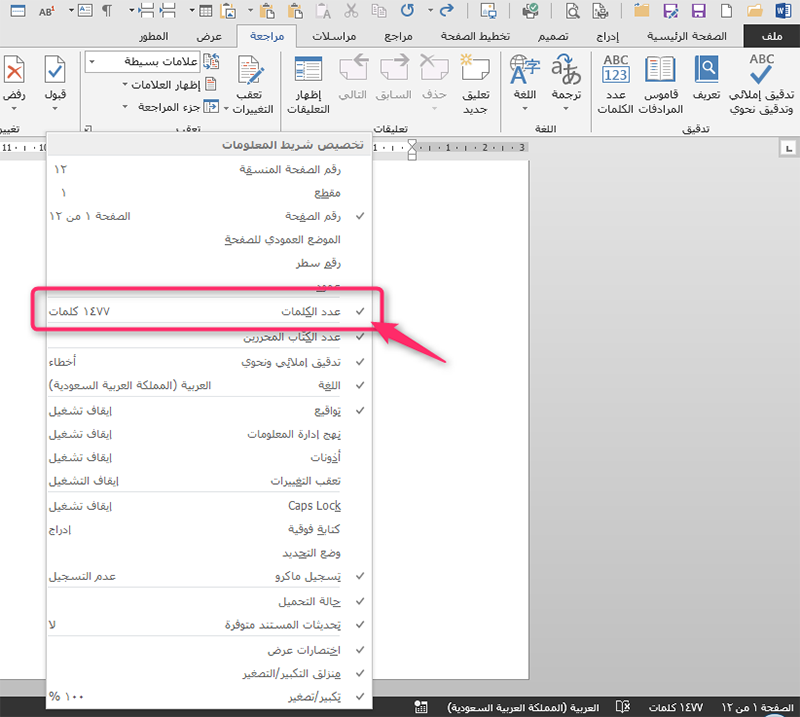Open the Translate (ترجمة) tool
800x717 pixels.
pyautogui.click(x=566, y=85)
